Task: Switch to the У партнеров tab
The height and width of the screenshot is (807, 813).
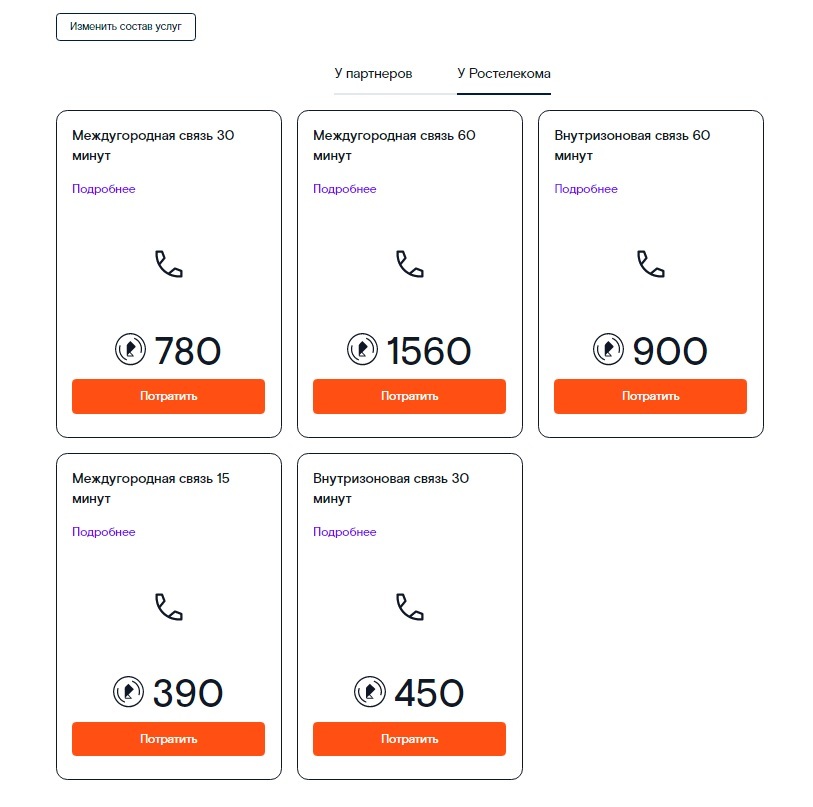Action: pyautogui.click(x=373, y=74)
